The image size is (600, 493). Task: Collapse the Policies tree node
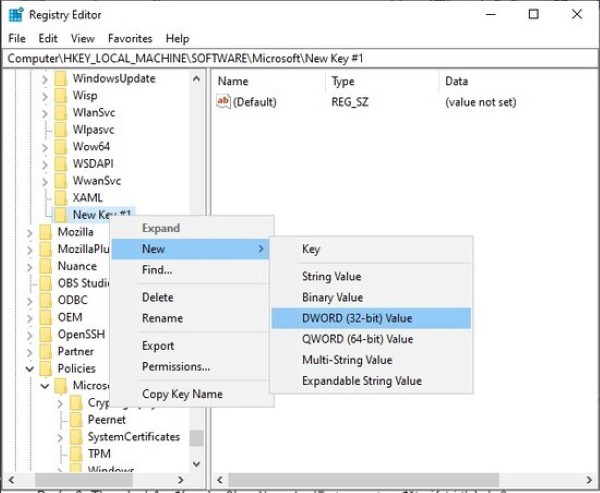[x=30, y=368]
